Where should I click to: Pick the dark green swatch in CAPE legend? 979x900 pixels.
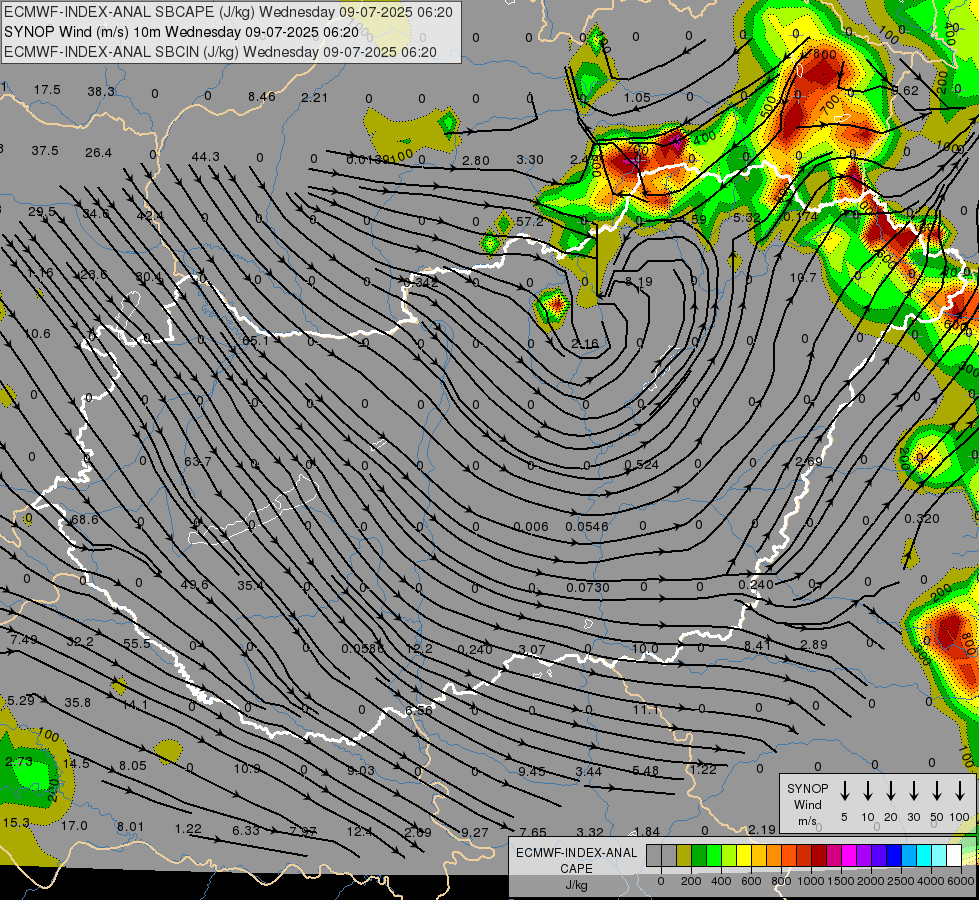(x=699, y=856)
